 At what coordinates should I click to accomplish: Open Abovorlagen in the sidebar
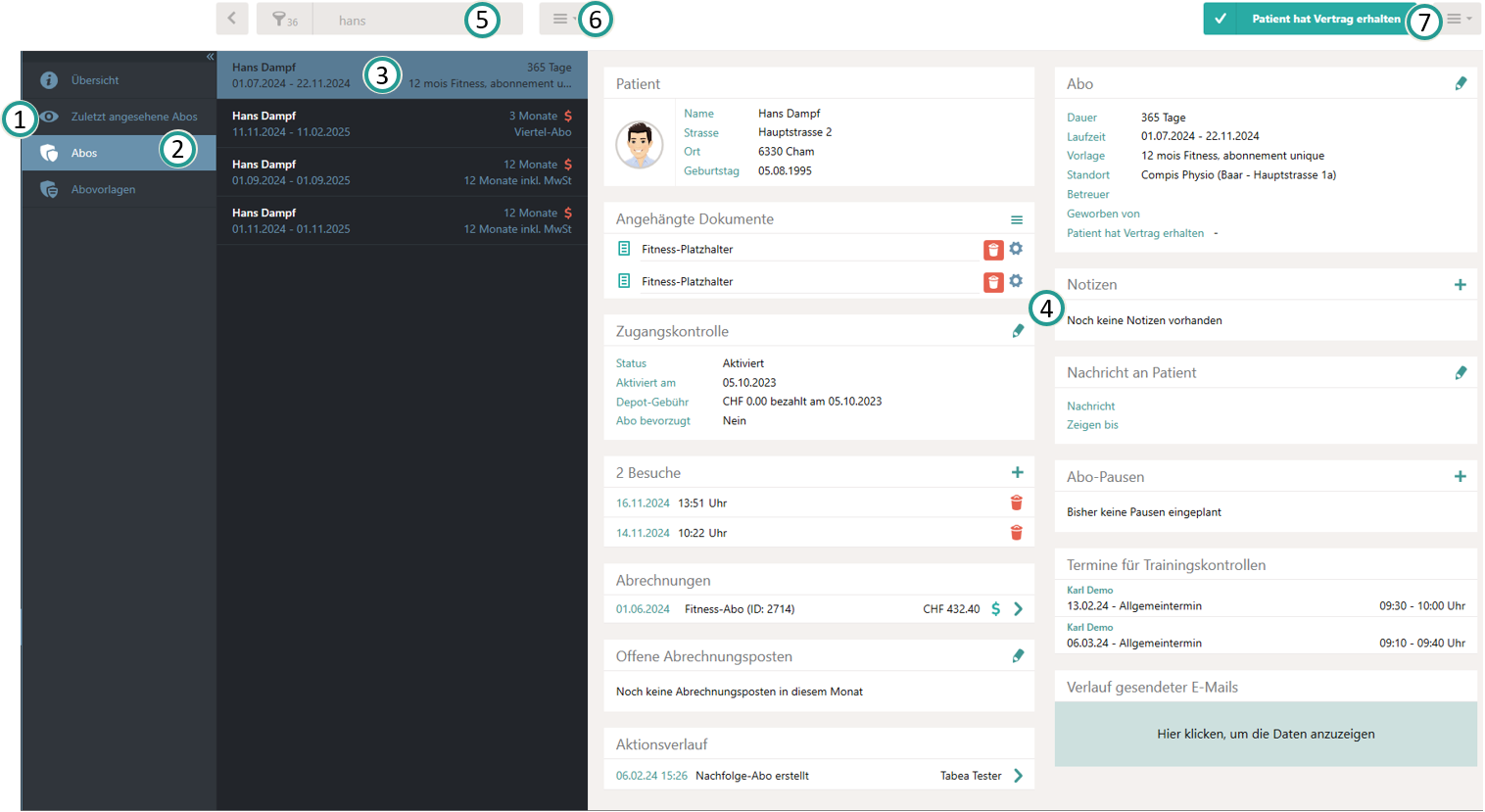point(119,189)
